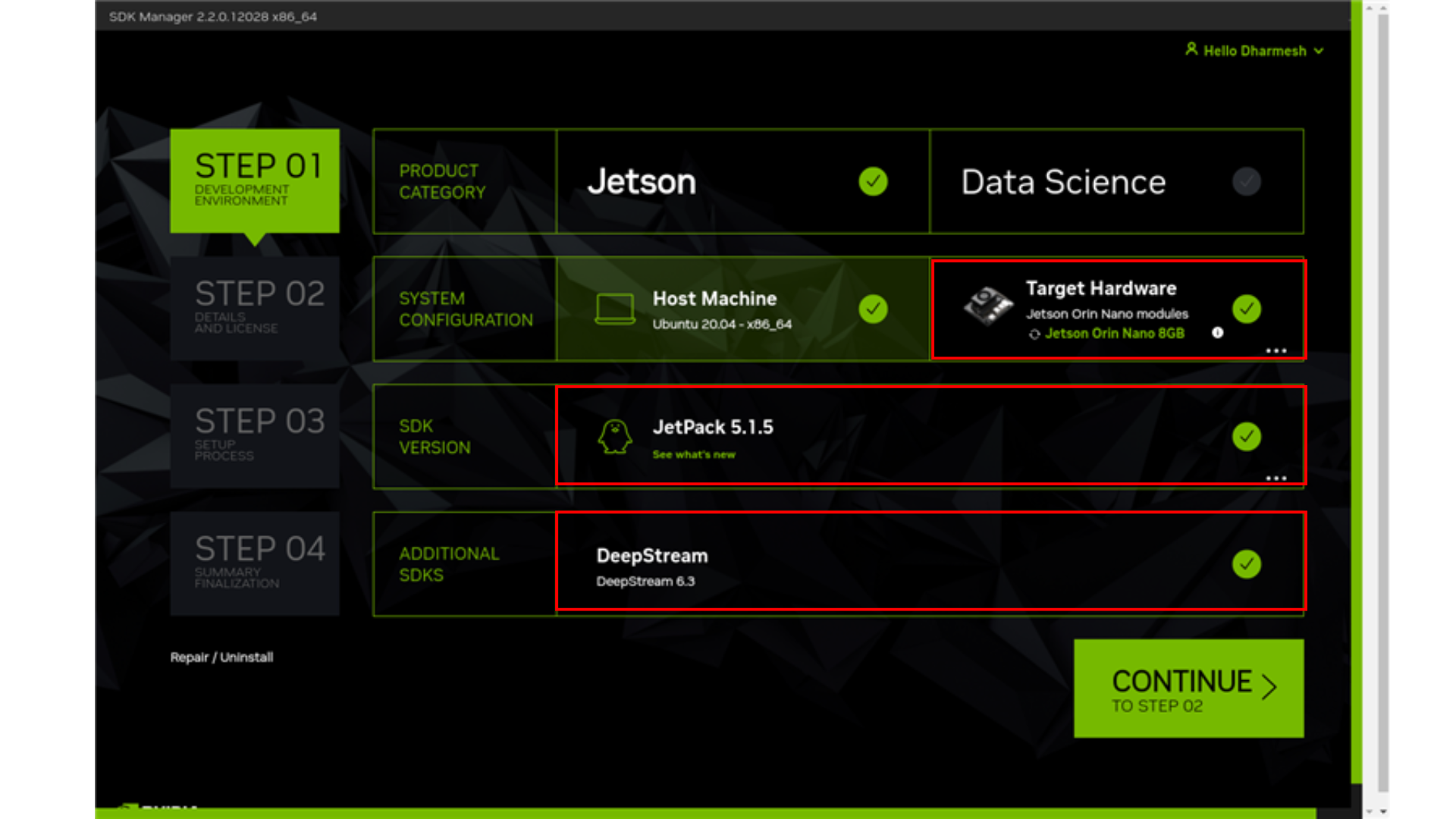The width and height of the screenshot is (1456, 819).
Task: Click Repair / Uninstall link
Action: (x=221, y=657)
